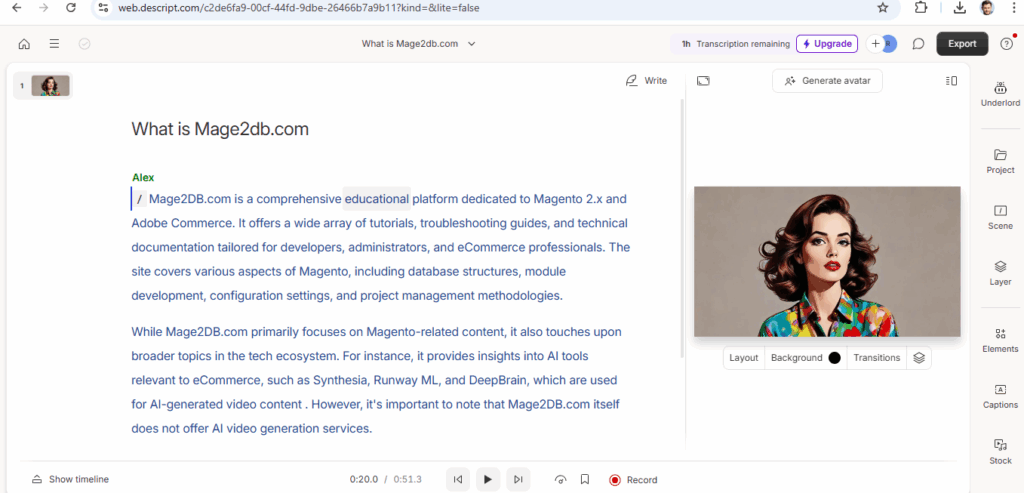Click the title What is Mage2db.com heading
This screenshot has height=493, width=1024.
pyautogui.click(x=220, y=129)
